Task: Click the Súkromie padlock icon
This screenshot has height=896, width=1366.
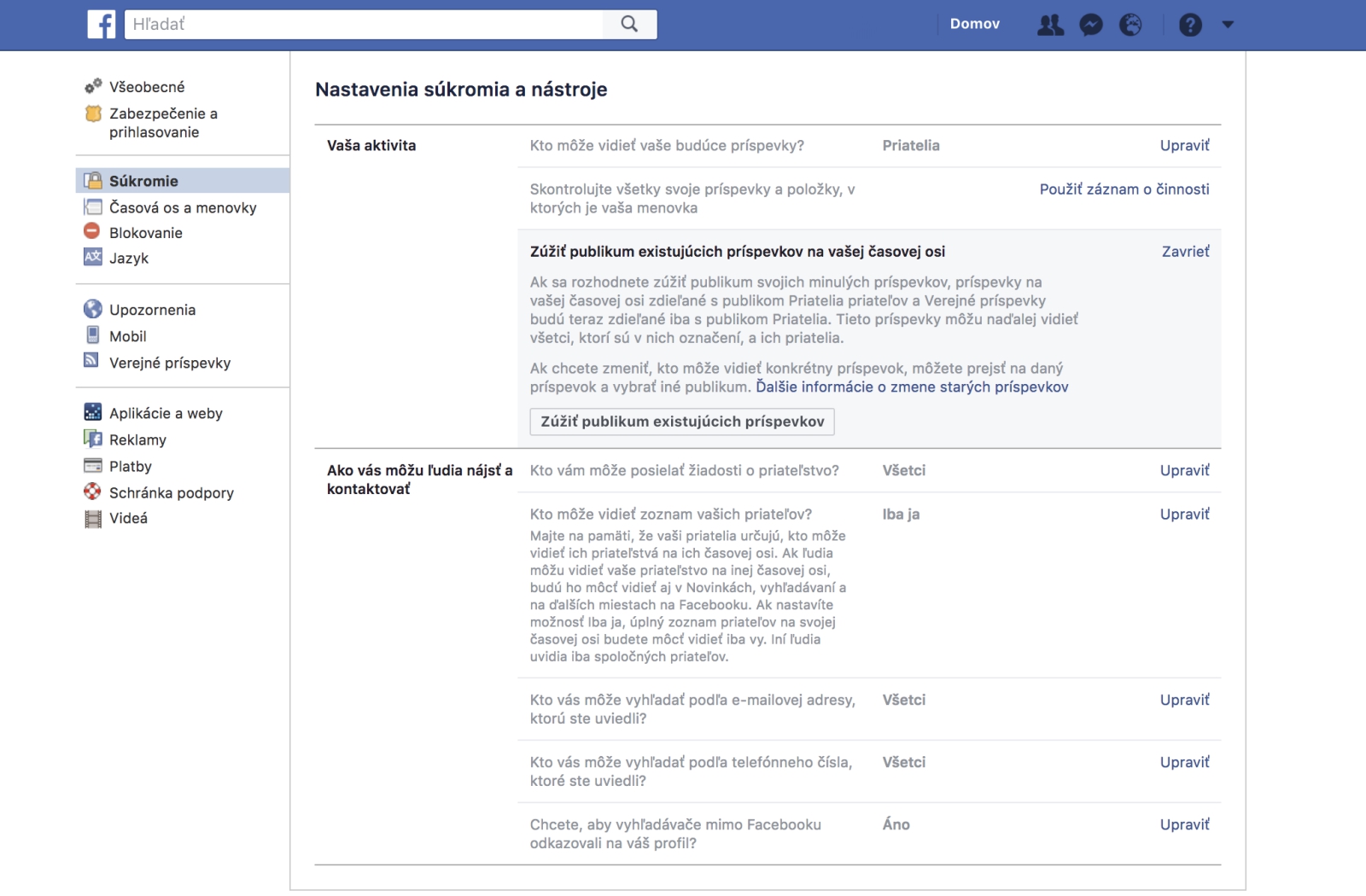Action: click(x=93, y=181)
